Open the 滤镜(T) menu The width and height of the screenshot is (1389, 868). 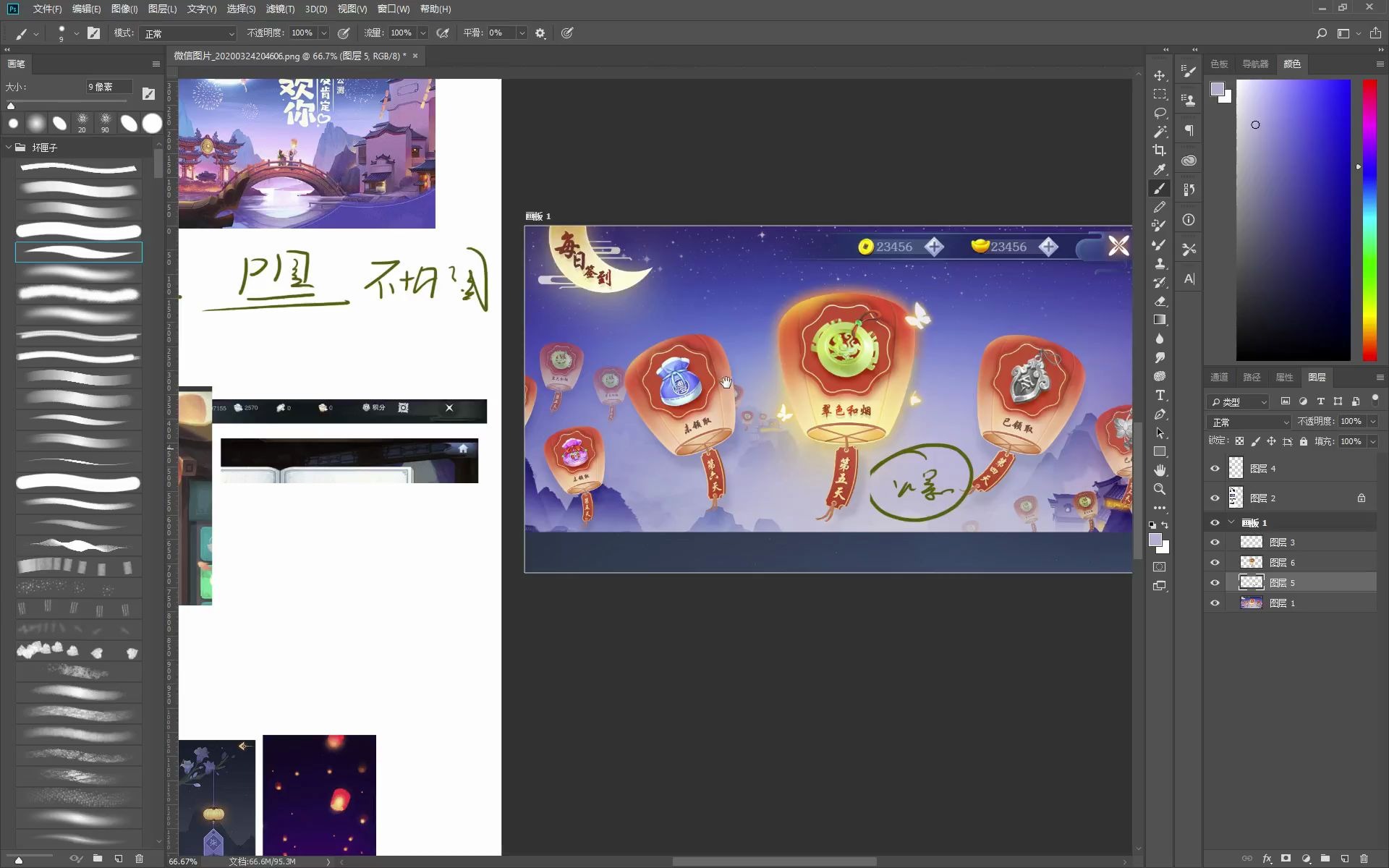pyautogui.click(x=280, y=9)
